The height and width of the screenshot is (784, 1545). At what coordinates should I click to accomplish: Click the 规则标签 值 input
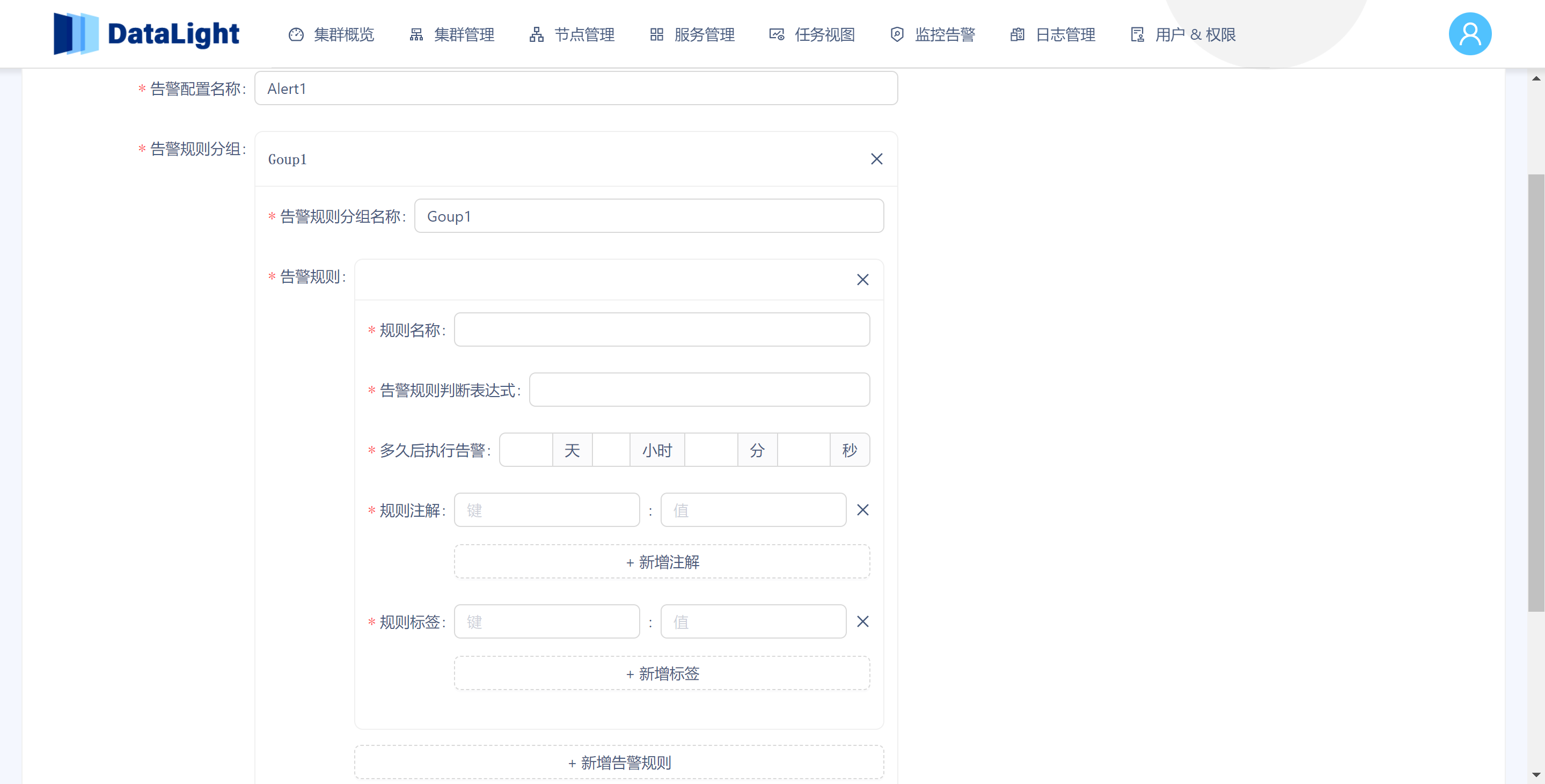pyautogui.click(x=753, y=621)
